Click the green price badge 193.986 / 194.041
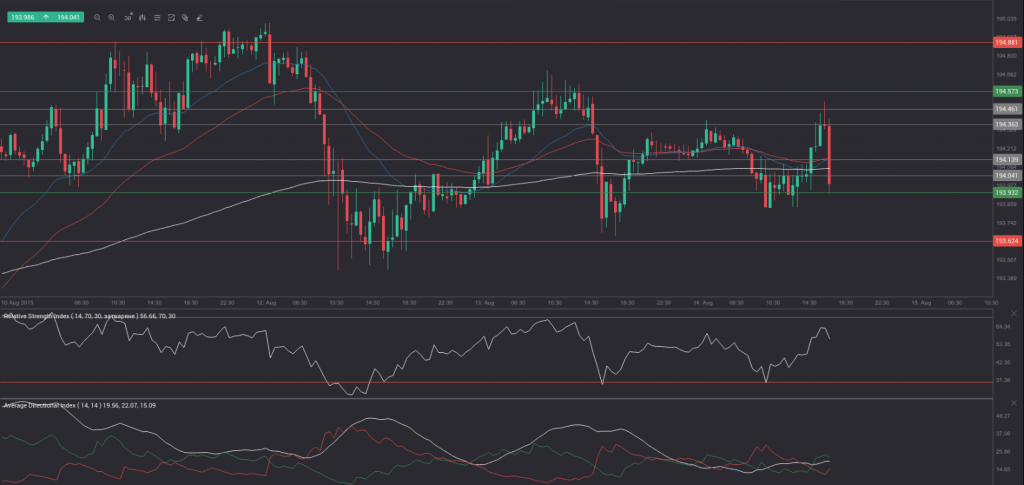The width and height of the screenshot is (1024, 485). (x=41, y=17)
